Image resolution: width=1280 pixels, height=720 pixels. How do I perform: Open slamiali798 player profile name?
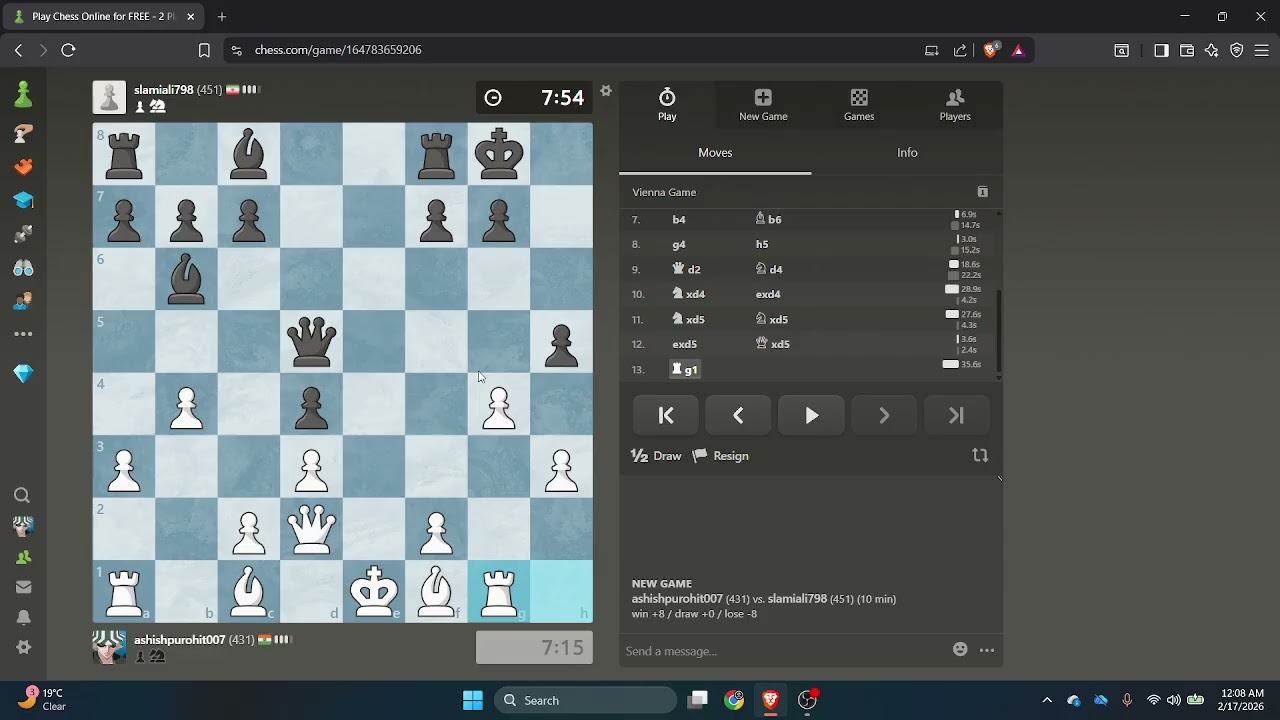point(164,89)
